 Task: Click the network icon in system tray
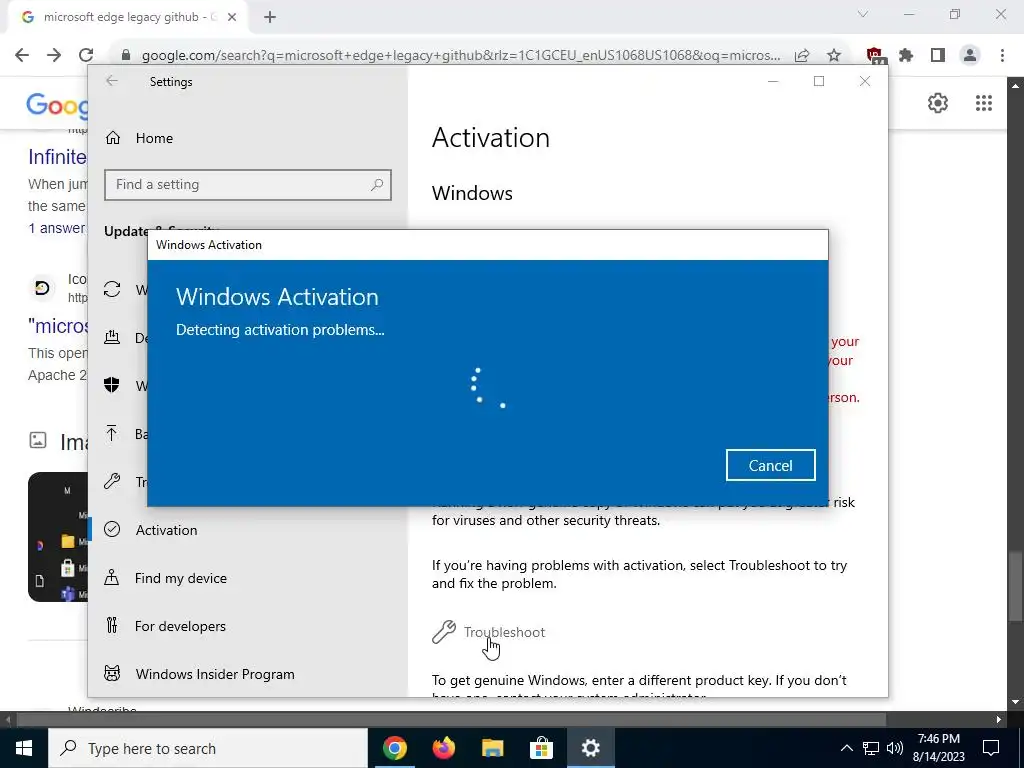[871, 748]
